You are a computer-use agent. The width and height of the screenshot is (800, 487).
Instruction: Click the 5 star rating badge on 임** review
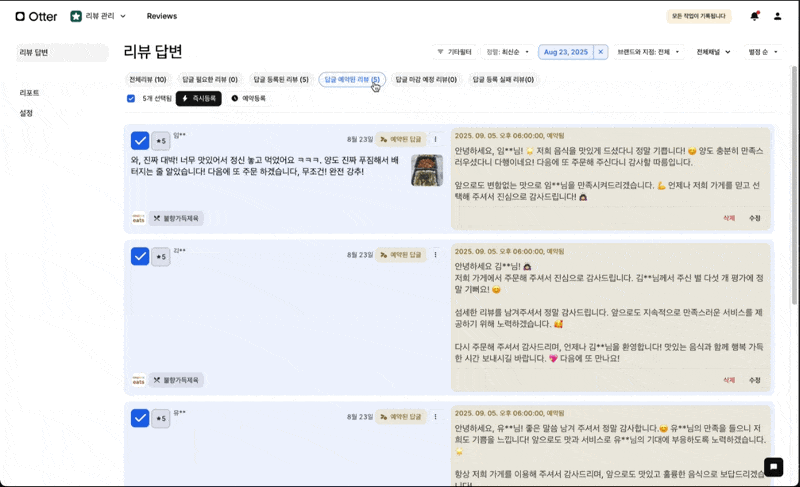(x=161, y=141)
